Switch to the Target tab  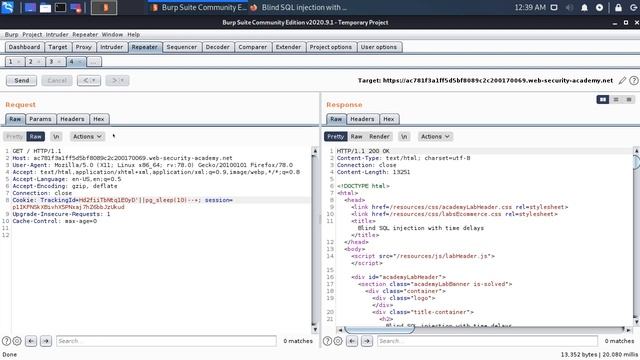point(58,47)
